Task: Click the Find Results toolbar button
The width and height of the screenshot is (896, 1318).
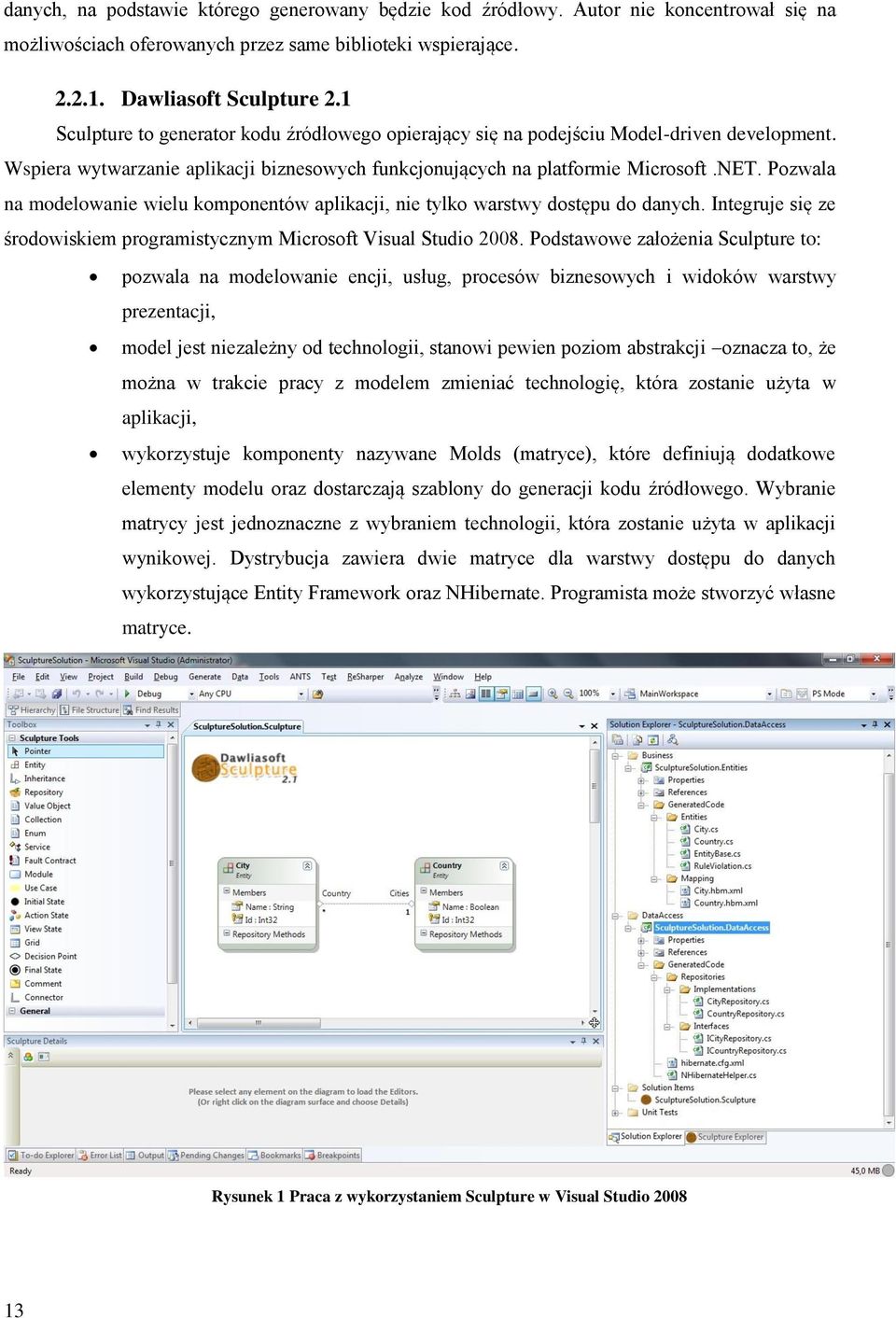Action: [x=150, y=710]
